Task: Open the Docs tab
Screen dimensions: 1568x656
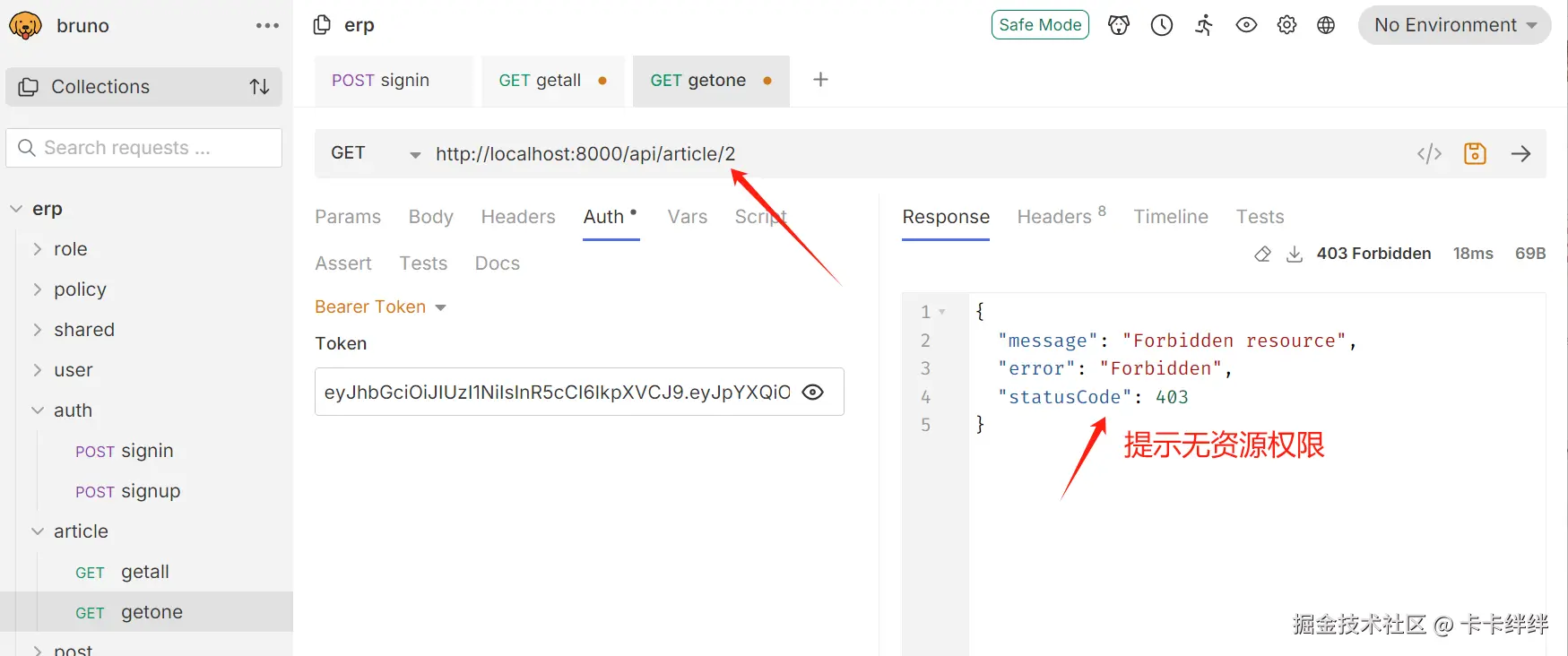Action: pos(498,263)
